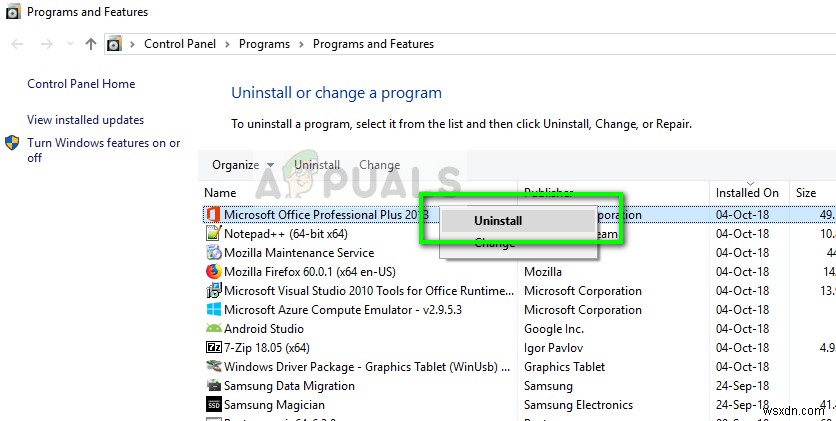
Task: Click the 7-Zip program icon
Action: coord(213,348)
